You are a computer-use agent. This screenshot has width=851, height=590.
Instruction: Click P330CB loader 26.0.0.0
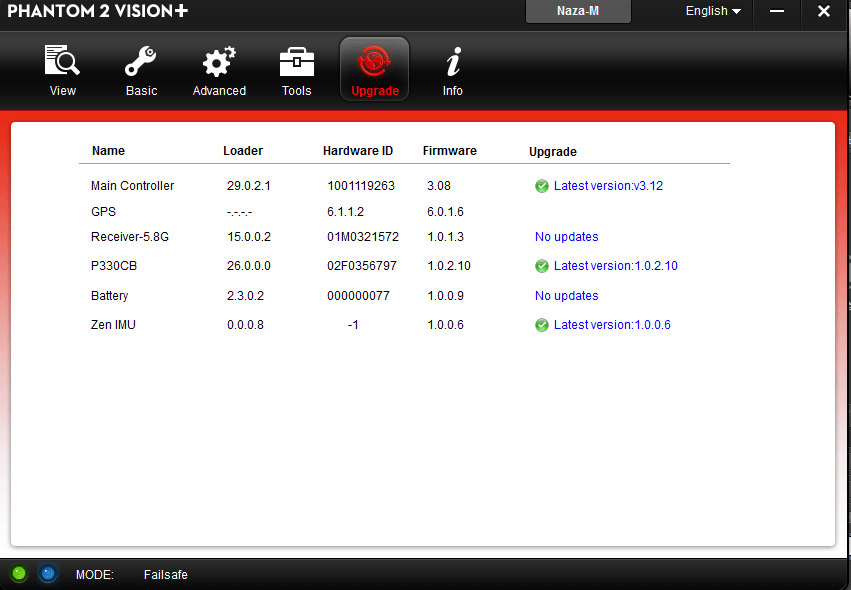(x=249, y=266)
